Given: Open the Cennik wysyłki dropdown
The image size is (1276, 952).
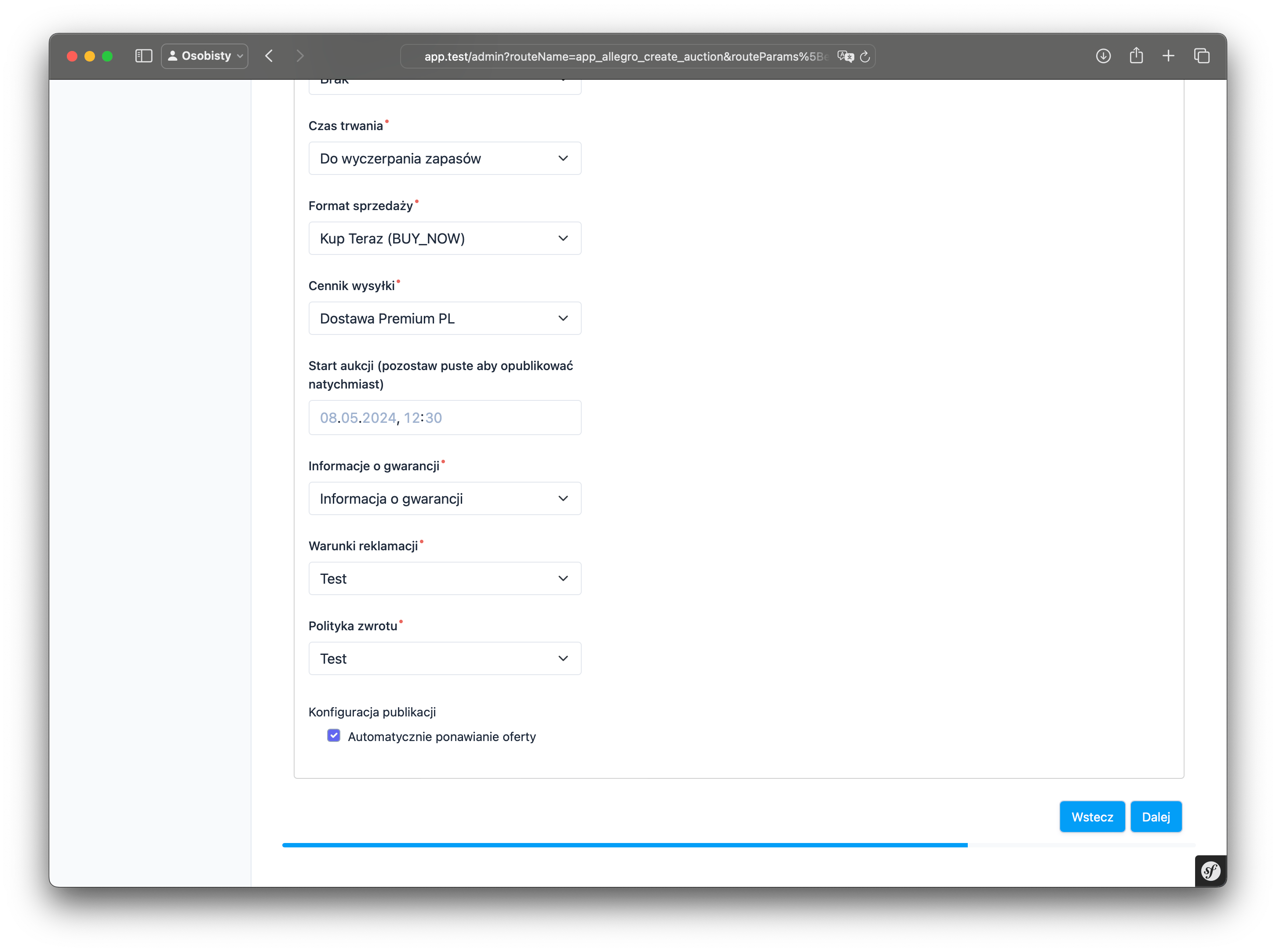Looking at the screenshot, I should click(445, 319).
